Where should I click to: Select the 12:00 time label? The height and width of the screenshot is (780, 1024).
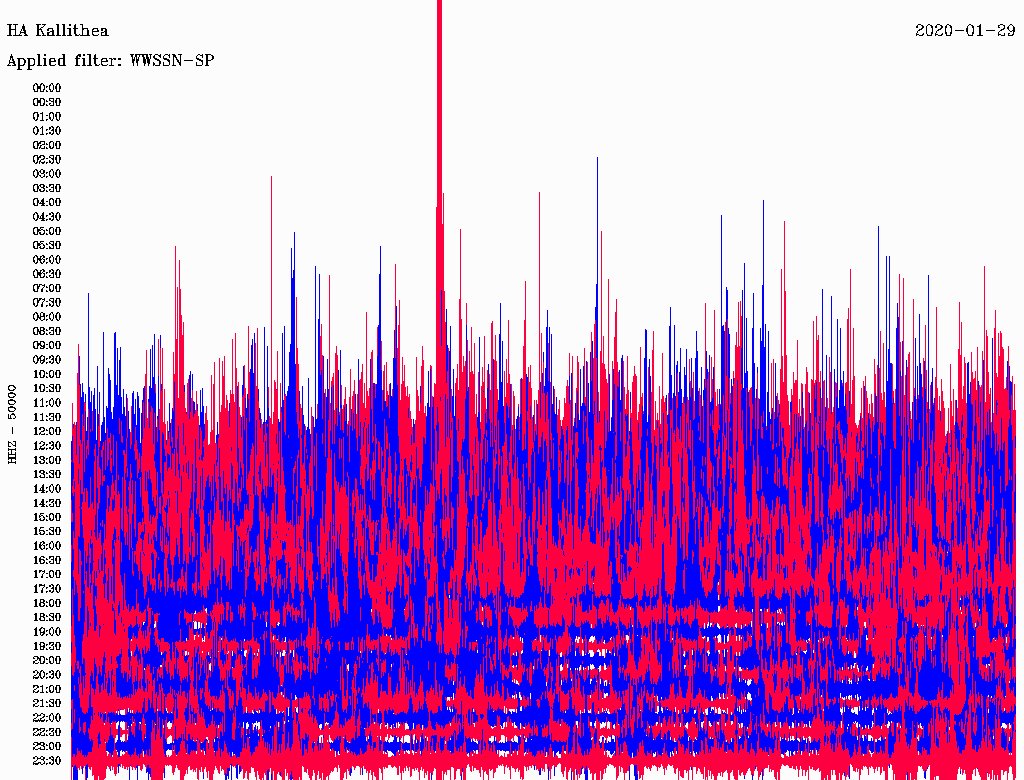pos(47,432)
